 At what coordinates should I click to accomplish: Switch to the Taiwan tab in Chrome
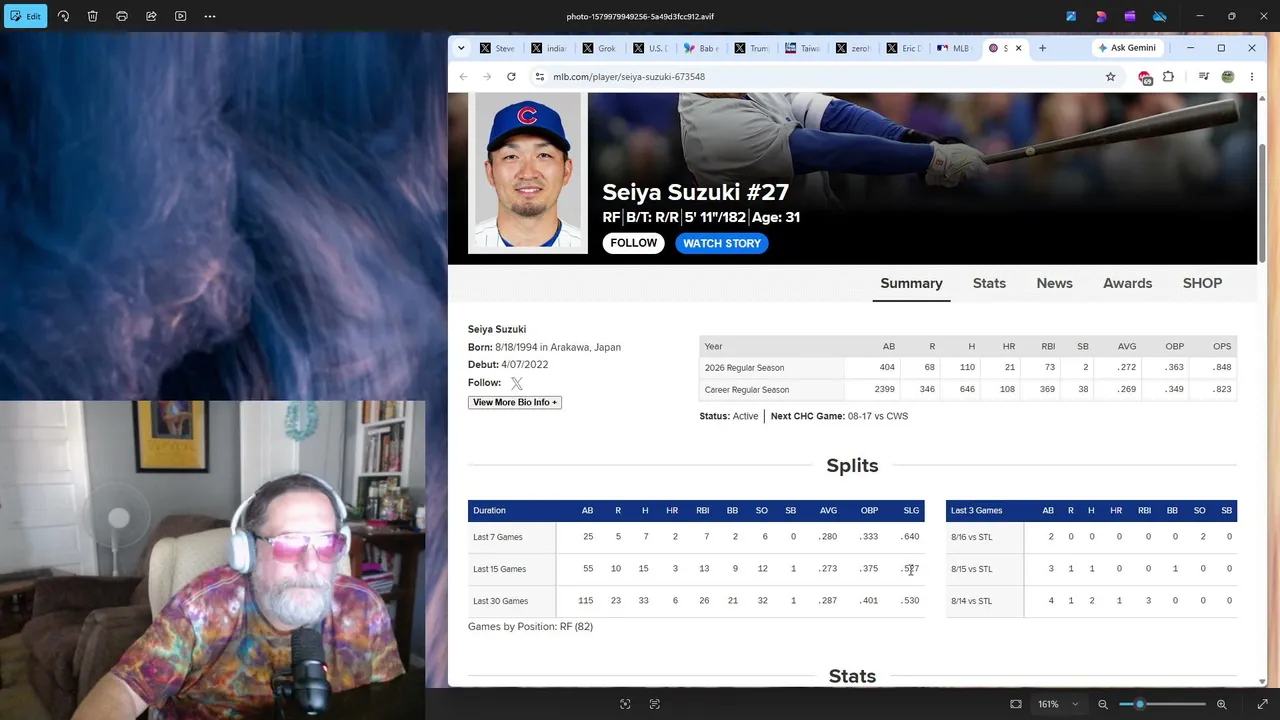coord(802,48)
